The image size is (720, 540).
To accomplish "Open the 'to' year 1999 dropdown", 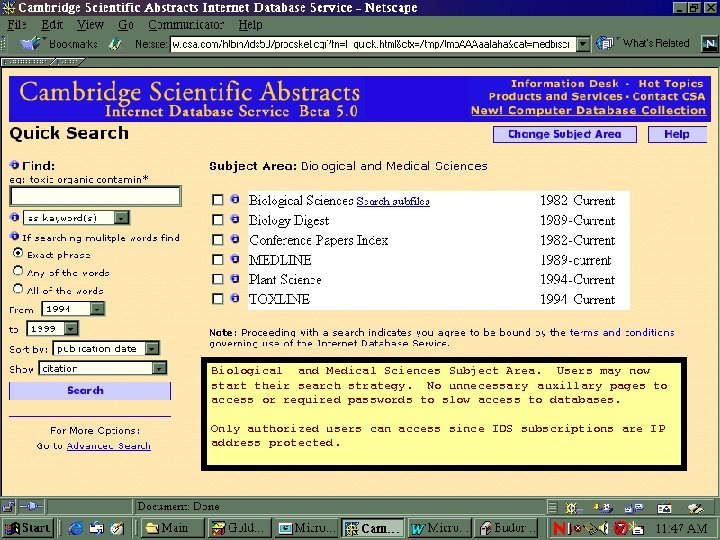I will pos(53,328).
